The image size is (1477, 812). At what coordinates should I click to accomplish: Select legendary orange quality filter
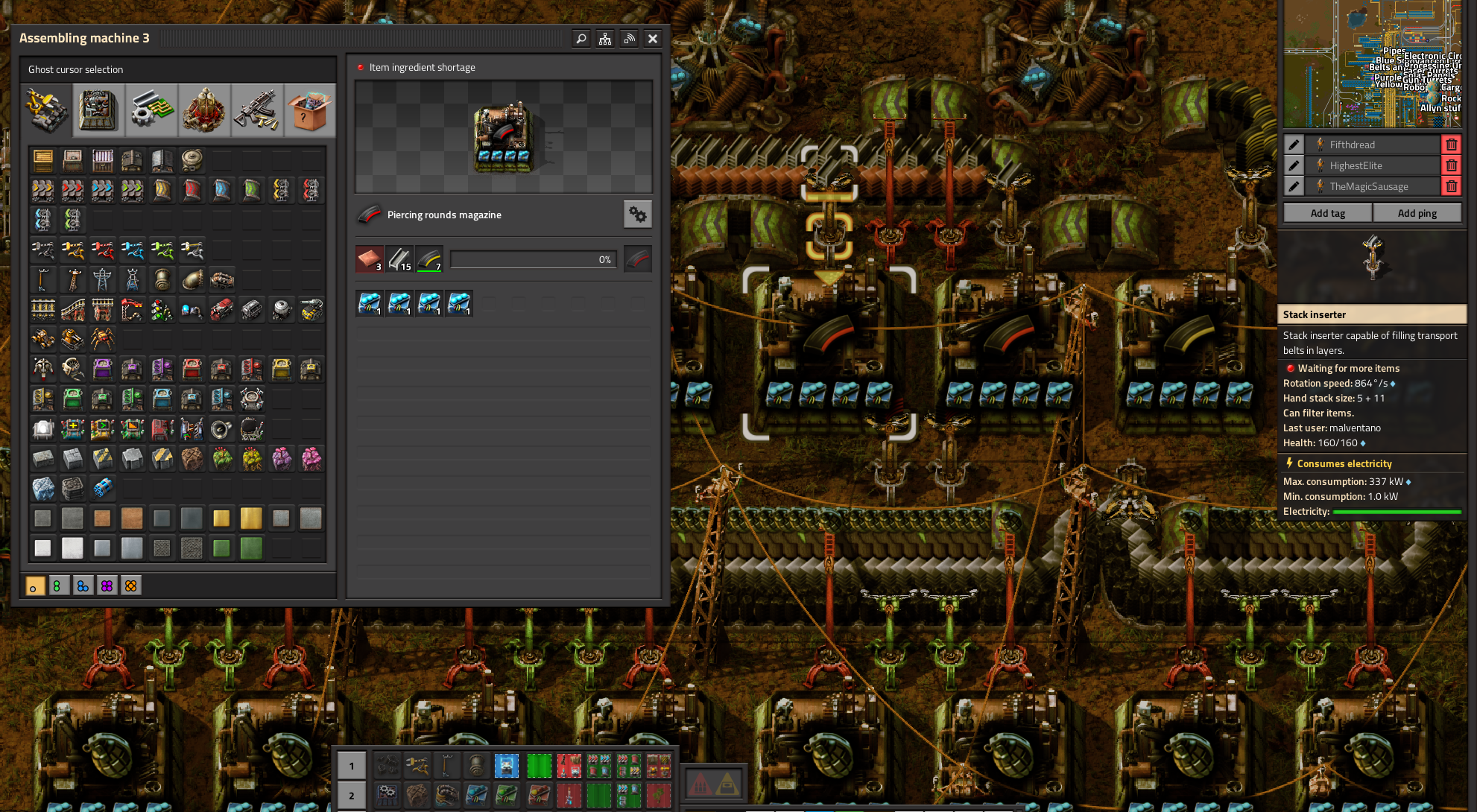click(x=130, y=586)
